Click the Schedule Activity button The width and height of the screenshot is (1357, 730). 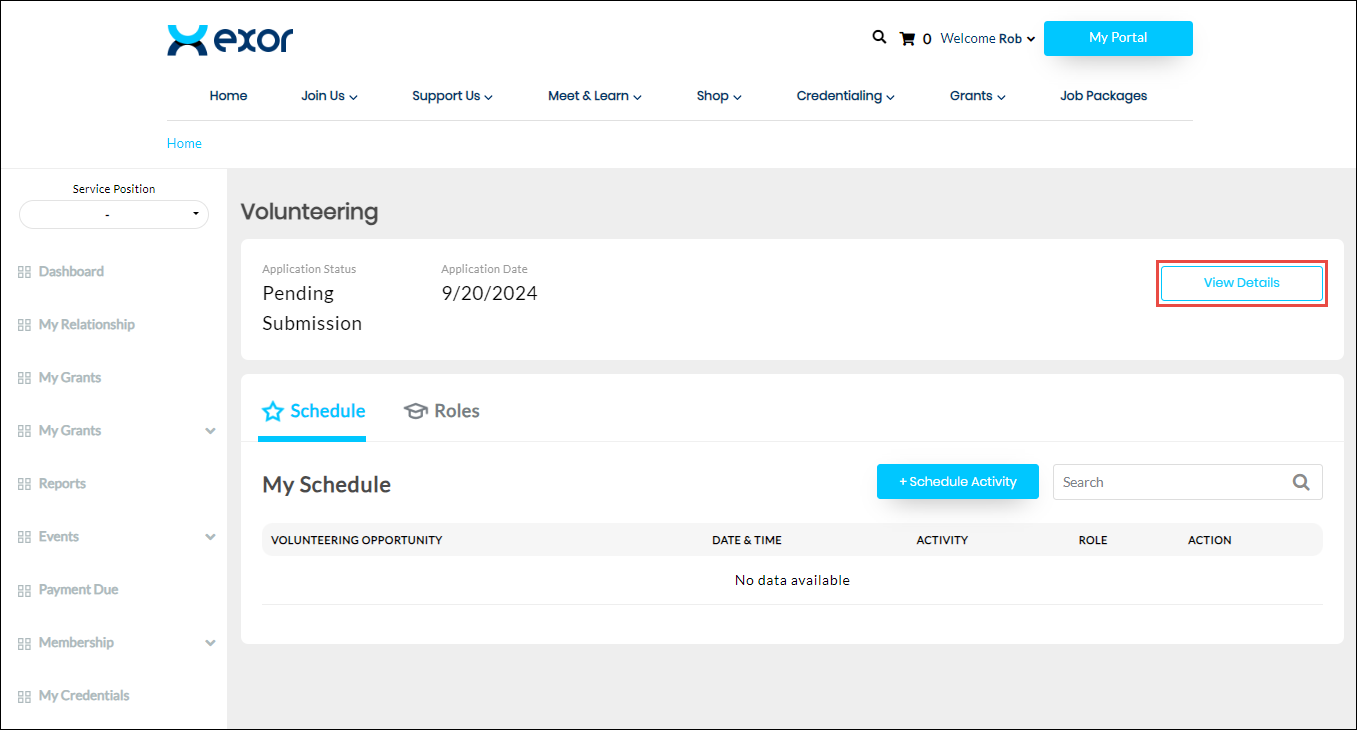(957, 482)
